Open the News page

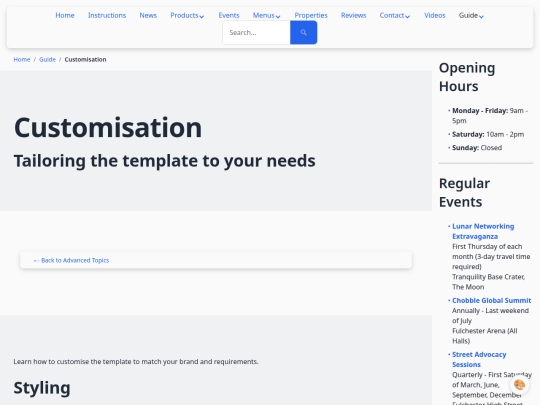click(148, 15)
